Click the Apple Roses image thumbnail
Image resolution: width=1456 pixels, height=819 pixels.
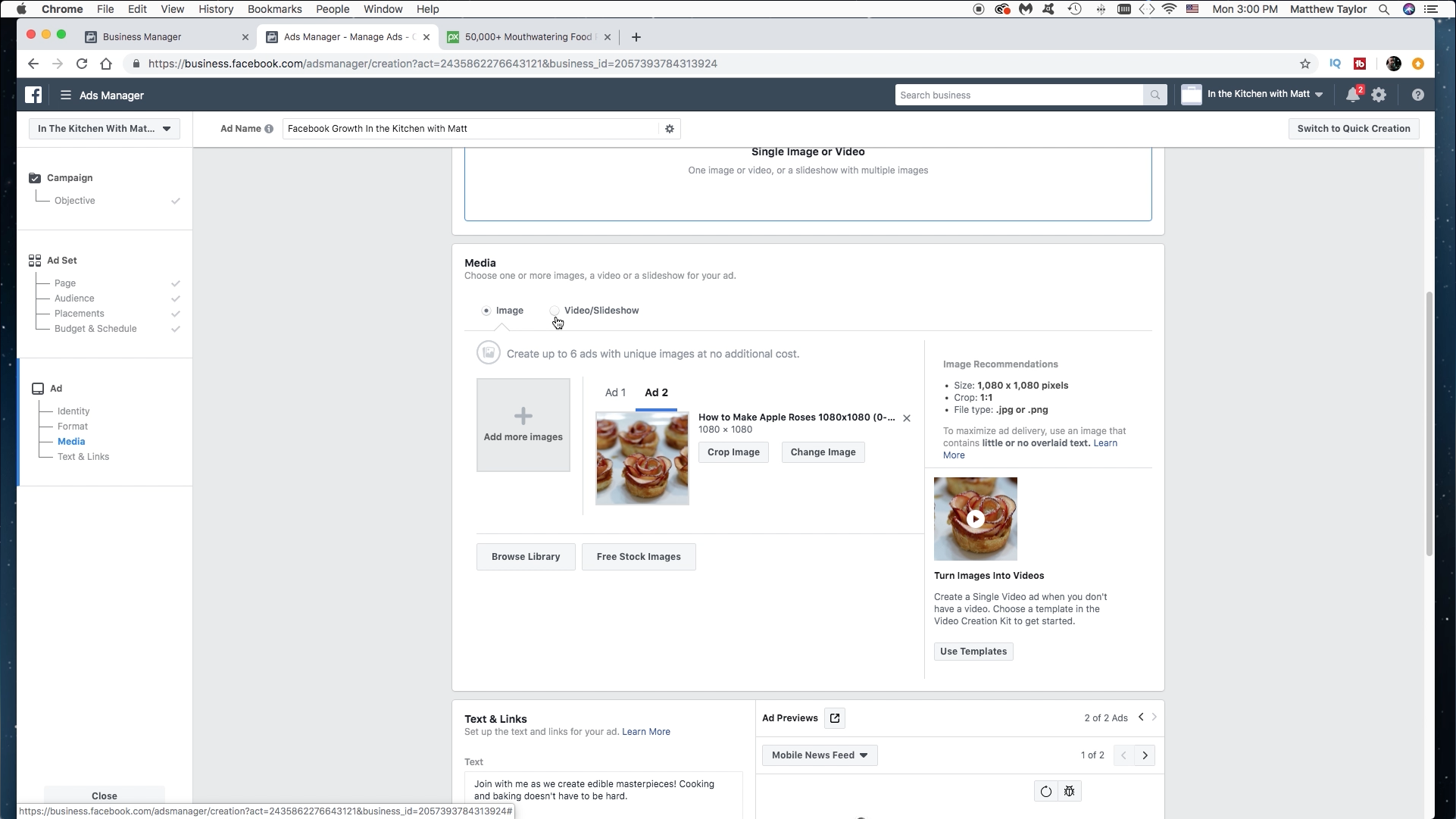[x=642, y=458]
